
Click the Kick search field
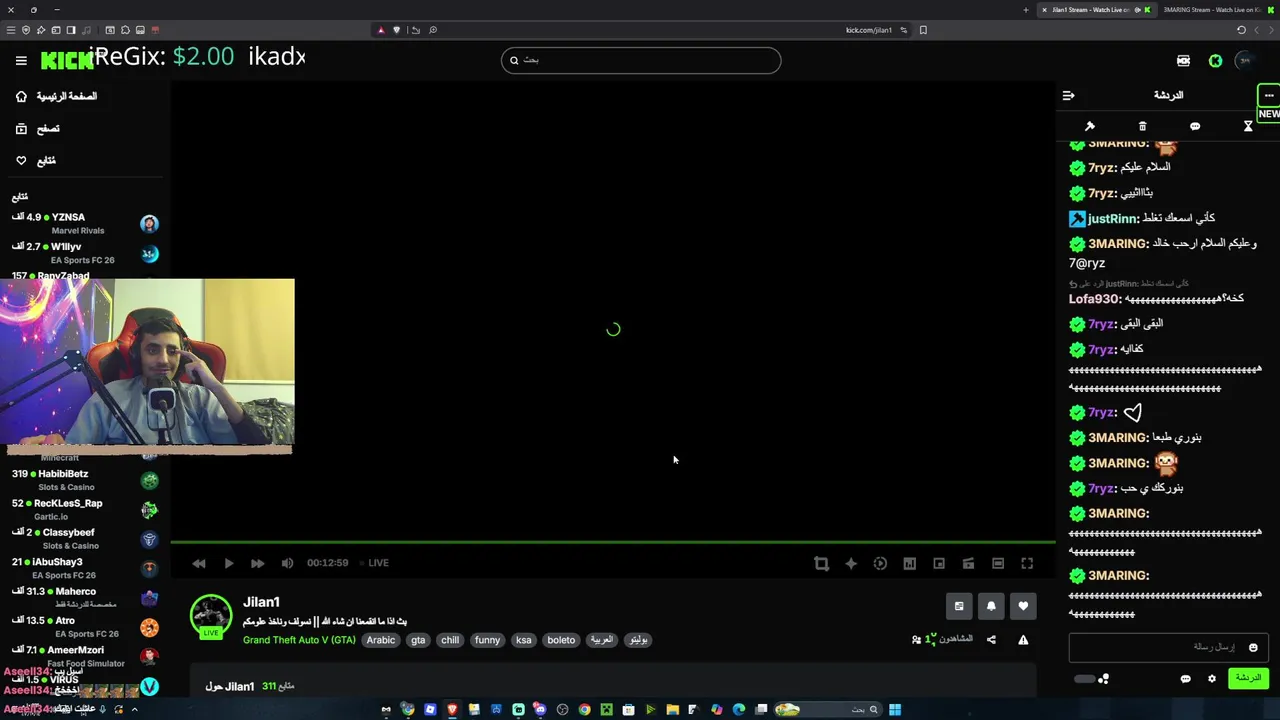(x=641, y=60)
